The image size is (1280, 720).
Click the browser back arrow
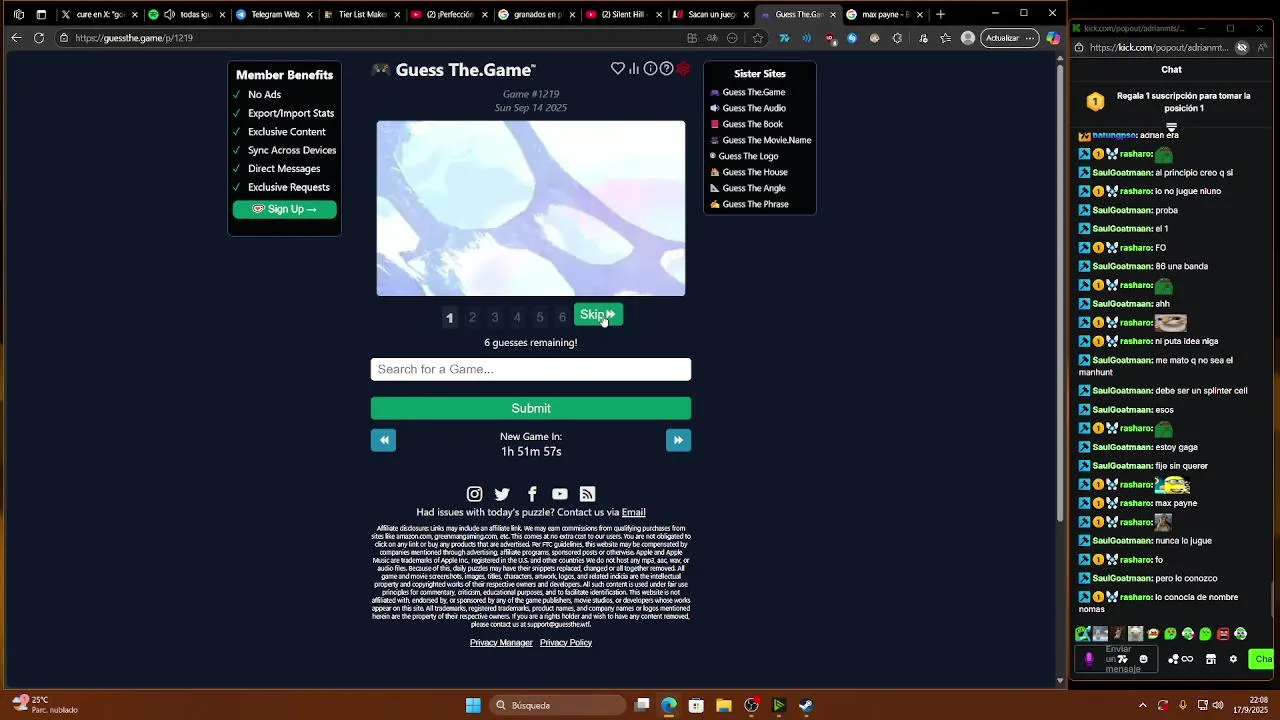click(16, 38)
